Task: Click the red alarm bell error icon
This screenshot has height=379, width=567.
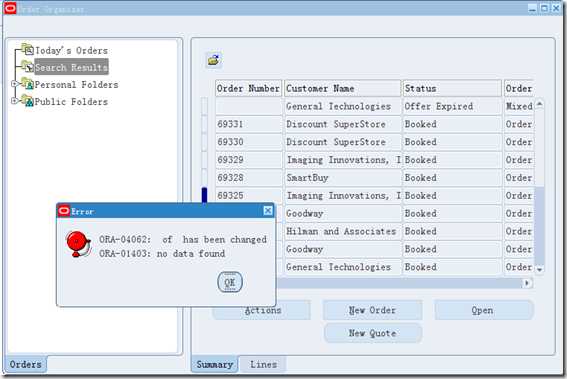Action: 78,244
